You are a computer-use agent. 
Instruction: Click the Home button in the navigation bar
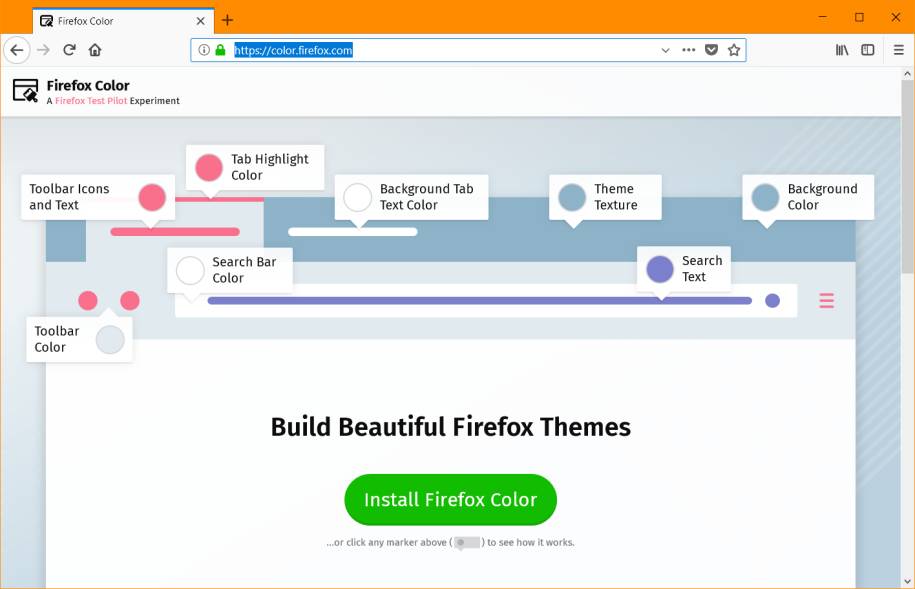[95, 50]
